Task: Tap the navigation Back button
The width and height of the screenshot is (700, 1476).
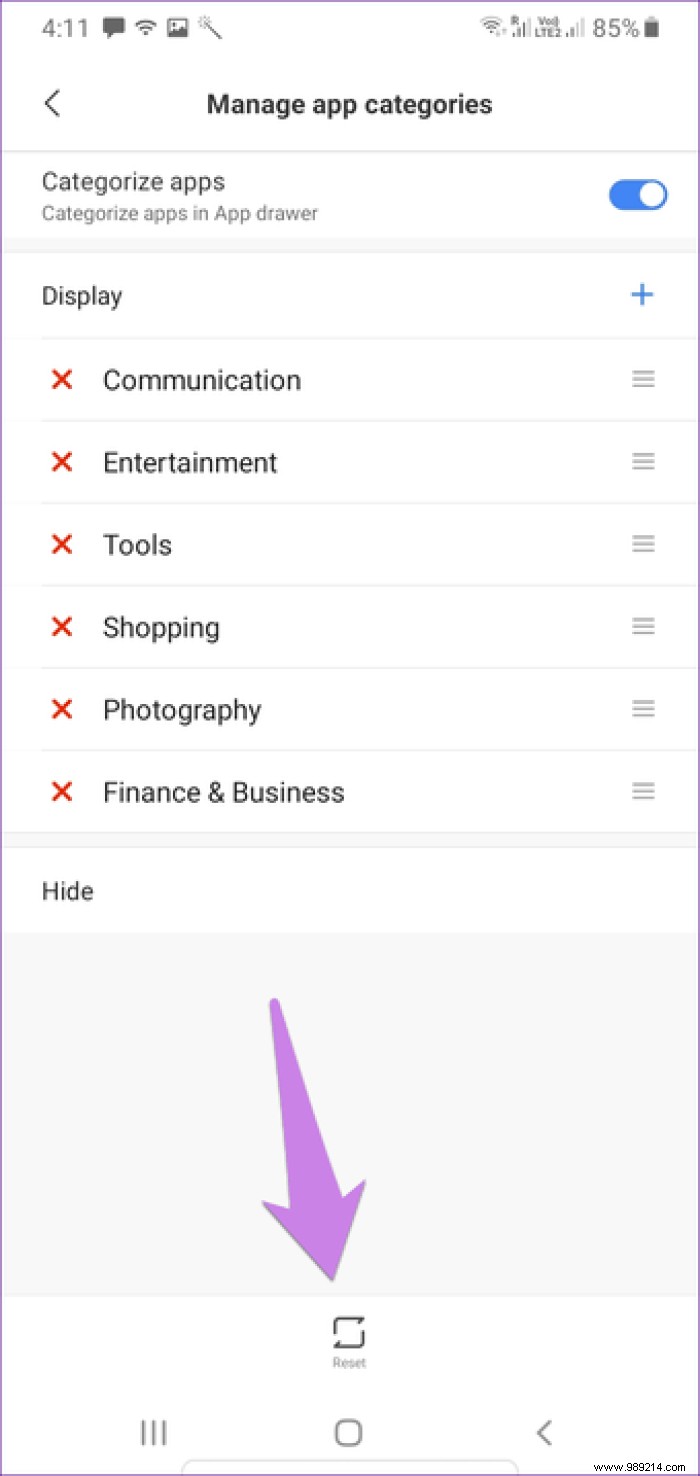Action: coord(544,1432)
